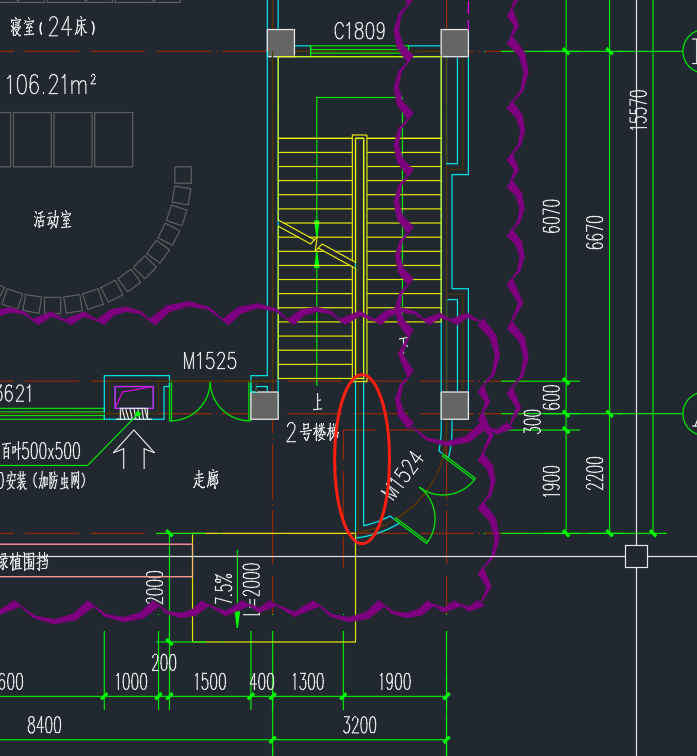
Task: Select the gray column beside M1525 door
Action: (x=264, y=405)
